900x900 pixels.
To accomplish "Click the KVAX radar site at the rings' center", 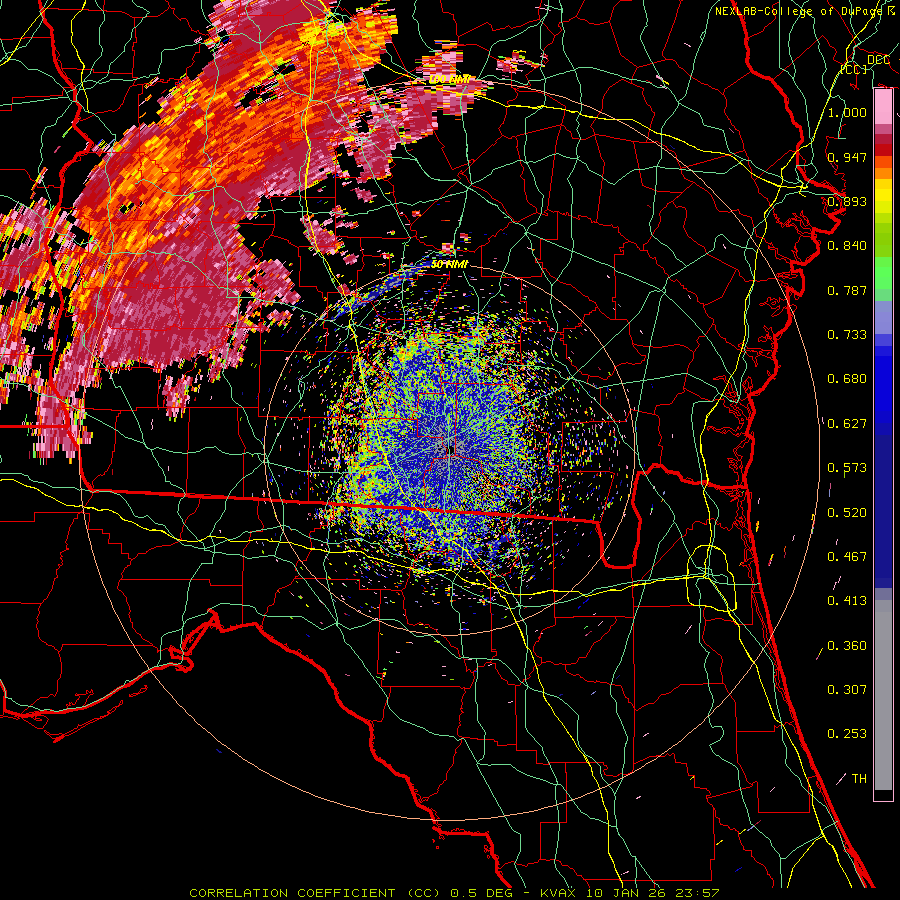I will (450, 449).
